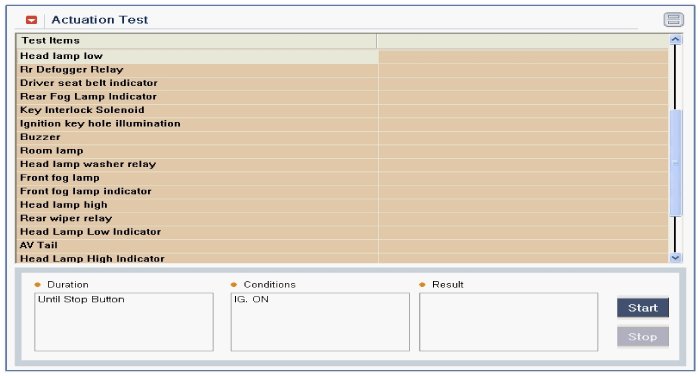700x376 pixels.
Task: Click the scroll up arrow of list
Action: pyautogui.click(x=675, y=40)
